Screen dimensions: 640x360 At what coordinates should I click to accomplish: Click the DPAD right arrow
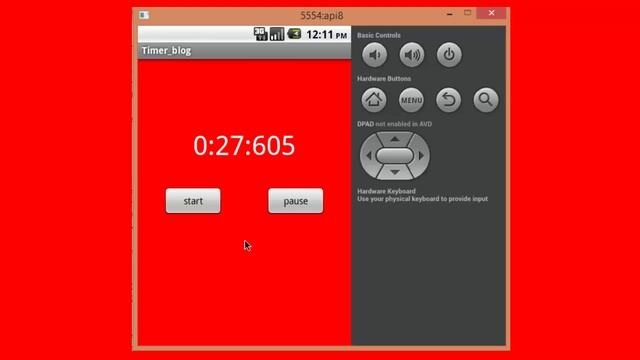click(421, 156)
